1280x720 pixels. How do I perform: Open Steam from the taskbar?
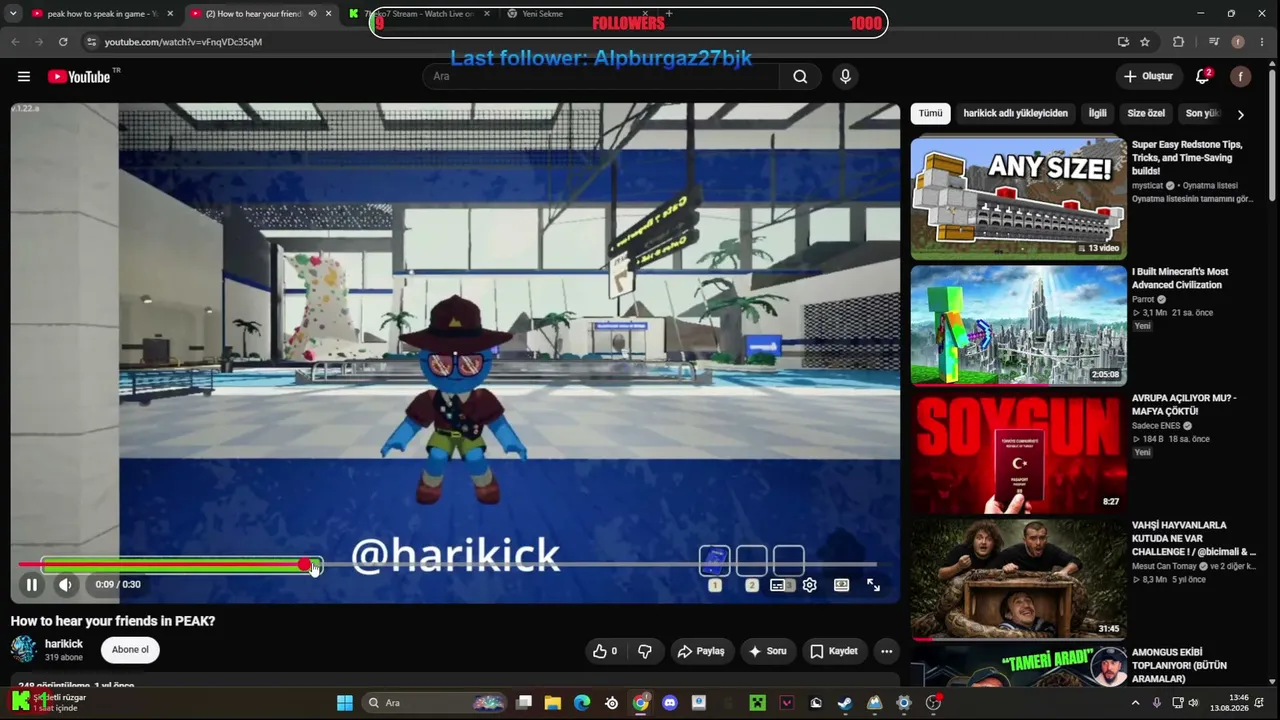[845, 703]
